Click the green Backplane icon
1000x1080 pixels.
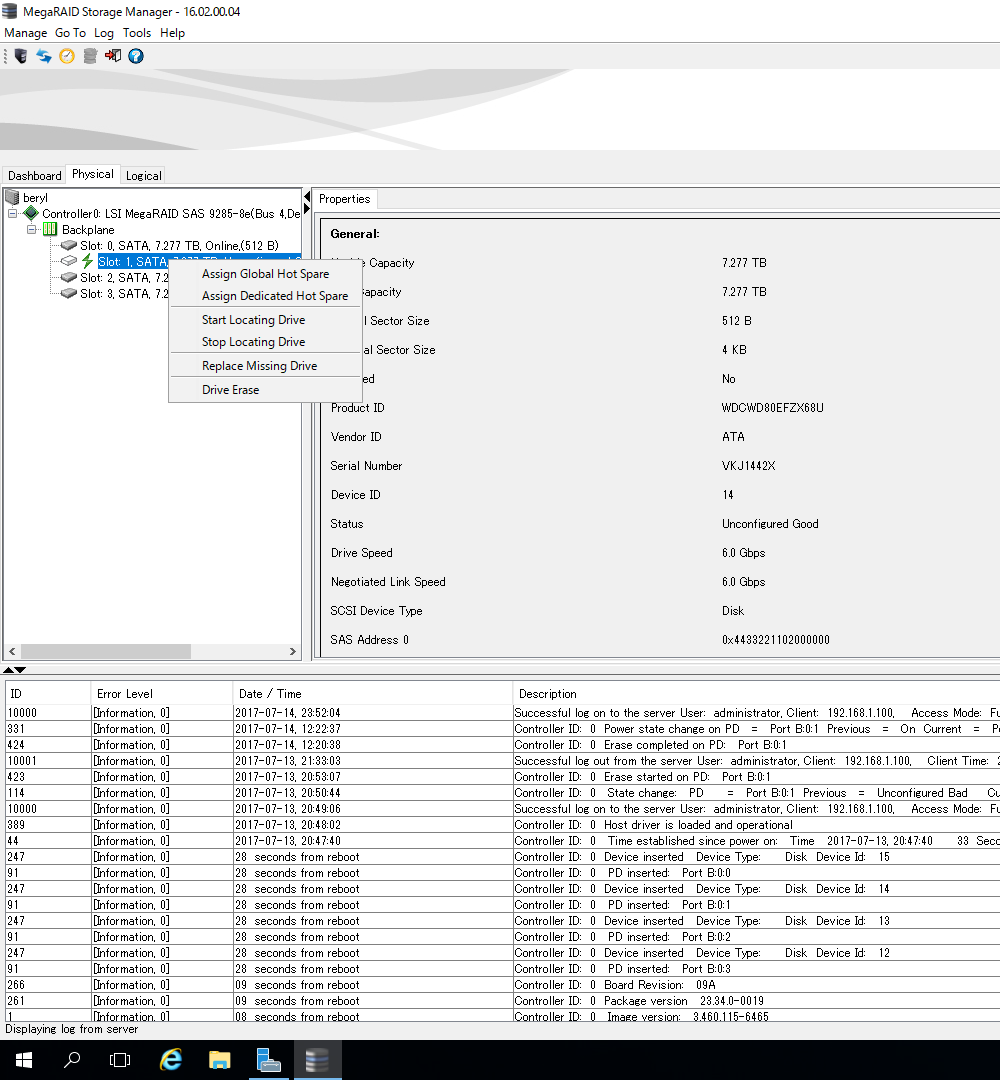(x=50, y=229)
